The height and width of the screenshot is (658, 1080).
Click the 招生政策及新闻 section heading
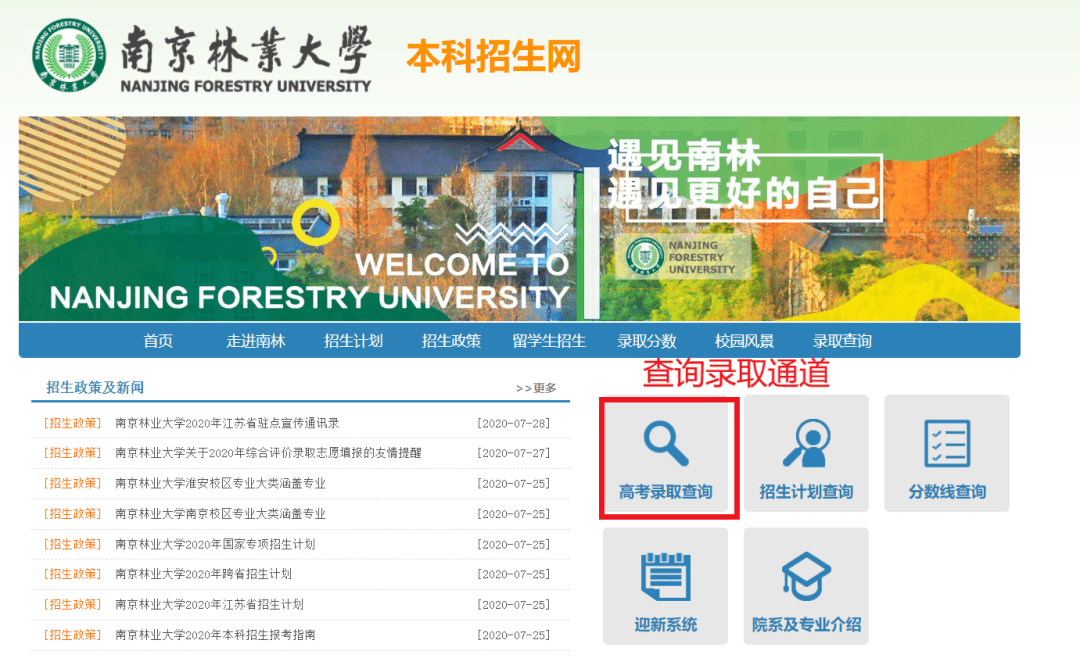click(95, 387)
